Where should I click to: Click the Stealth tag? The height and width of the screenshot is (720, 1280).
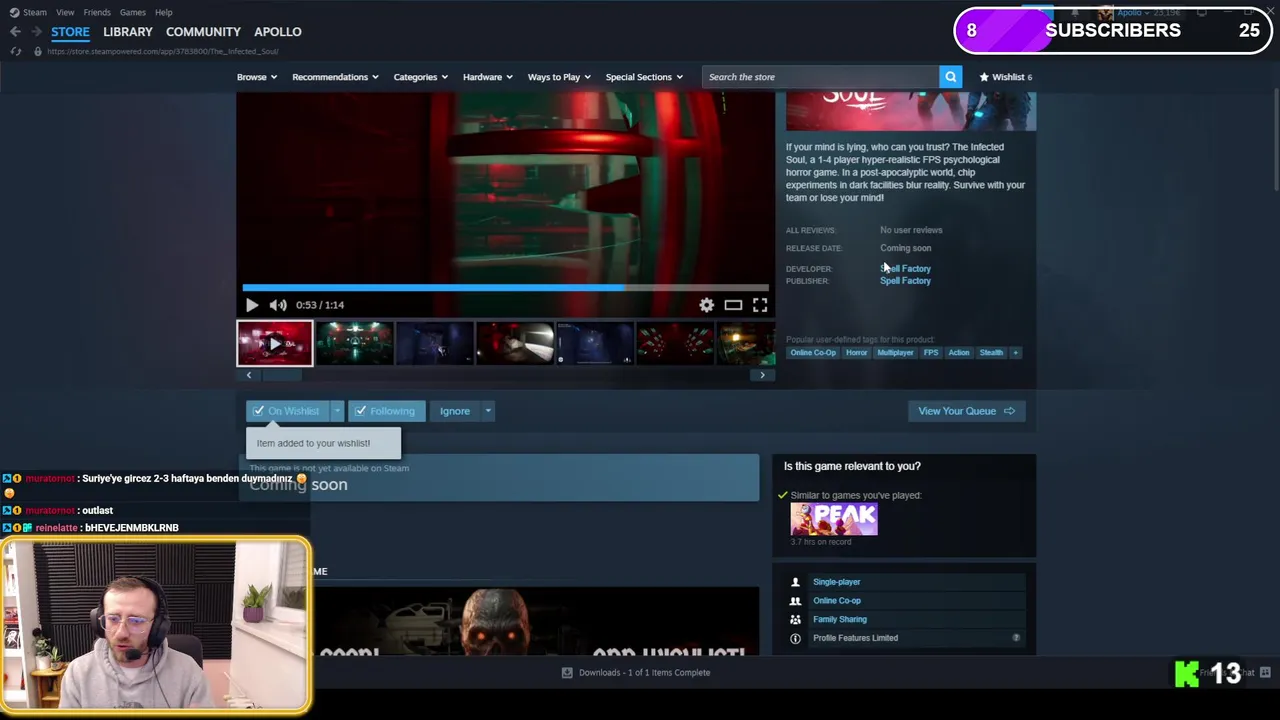pyautogui.click(x=991, y=352)
